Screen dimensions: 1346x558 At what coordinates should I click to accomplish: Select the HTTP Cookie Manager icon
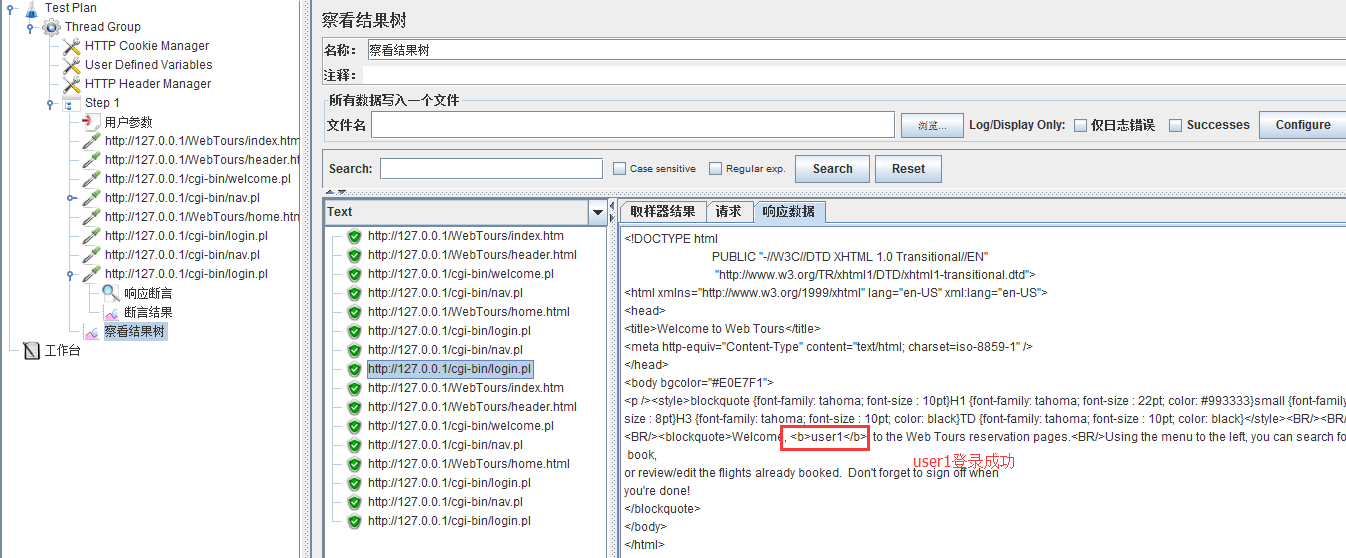click(x=71, y=46)
